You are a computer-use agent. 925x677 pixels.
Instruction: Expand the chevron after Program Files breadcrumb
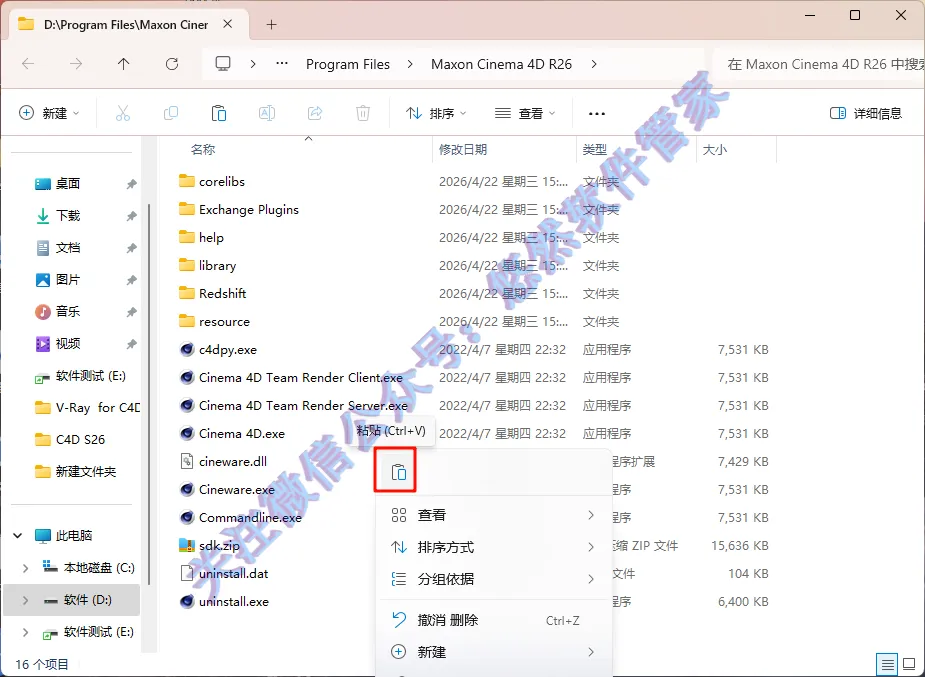(411, 64)
